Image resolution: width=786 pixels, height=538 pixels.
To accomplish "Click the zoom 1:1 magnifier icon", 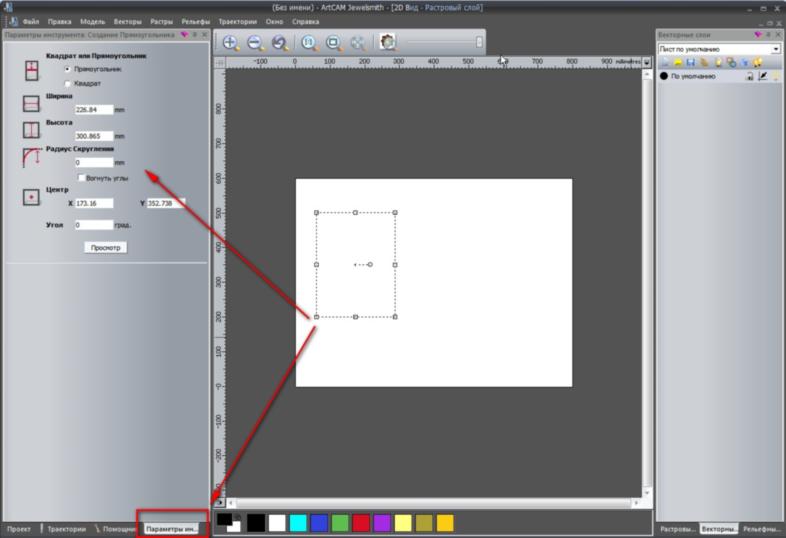I will pos(309,43).
